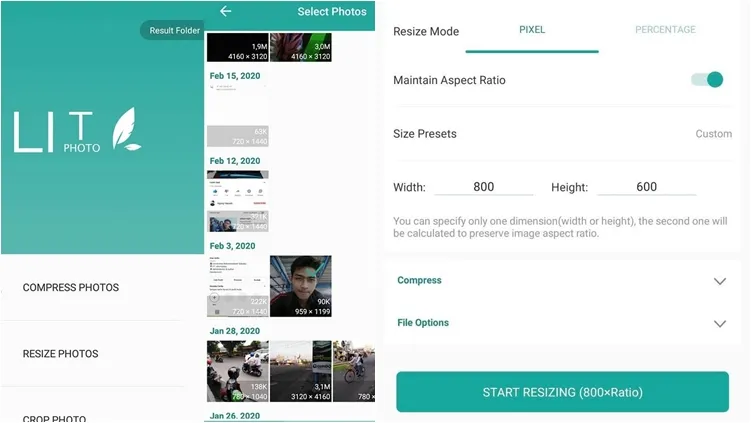Screen dimensions: 751x423
Task: Open the Size Presets Custom dropdown
Action: (713, 134)
